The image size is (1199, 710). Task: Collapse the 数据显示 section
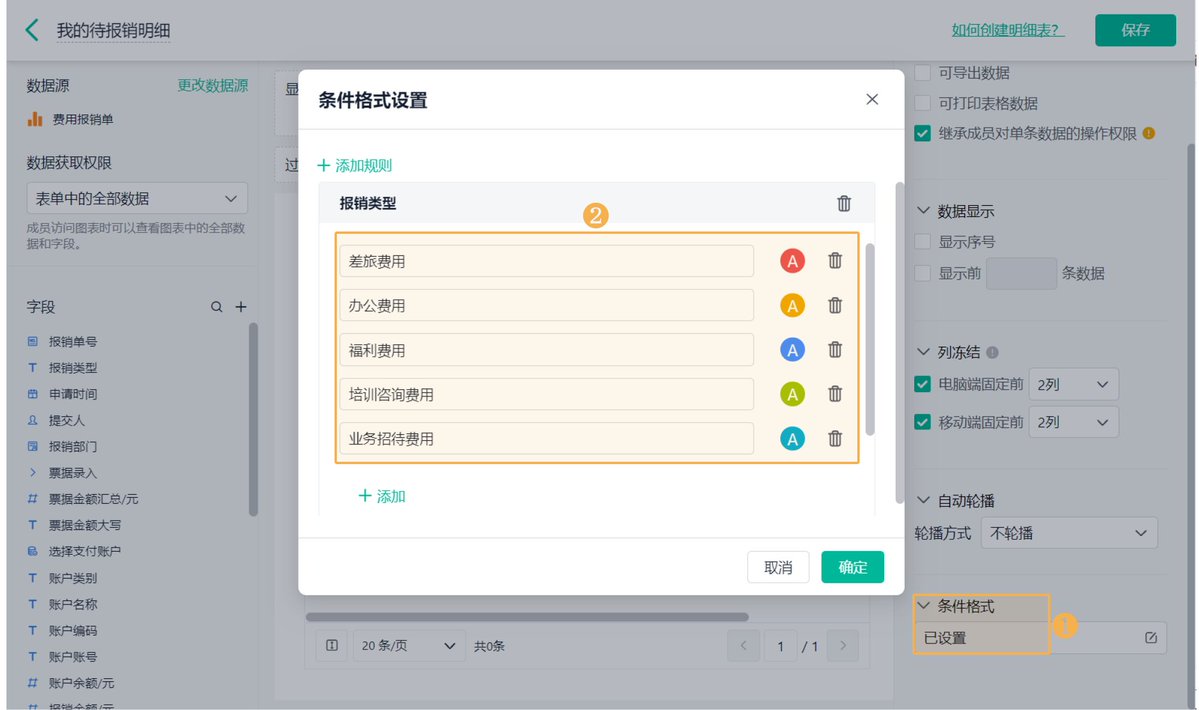pyautogui.click(x=923, y=210)
